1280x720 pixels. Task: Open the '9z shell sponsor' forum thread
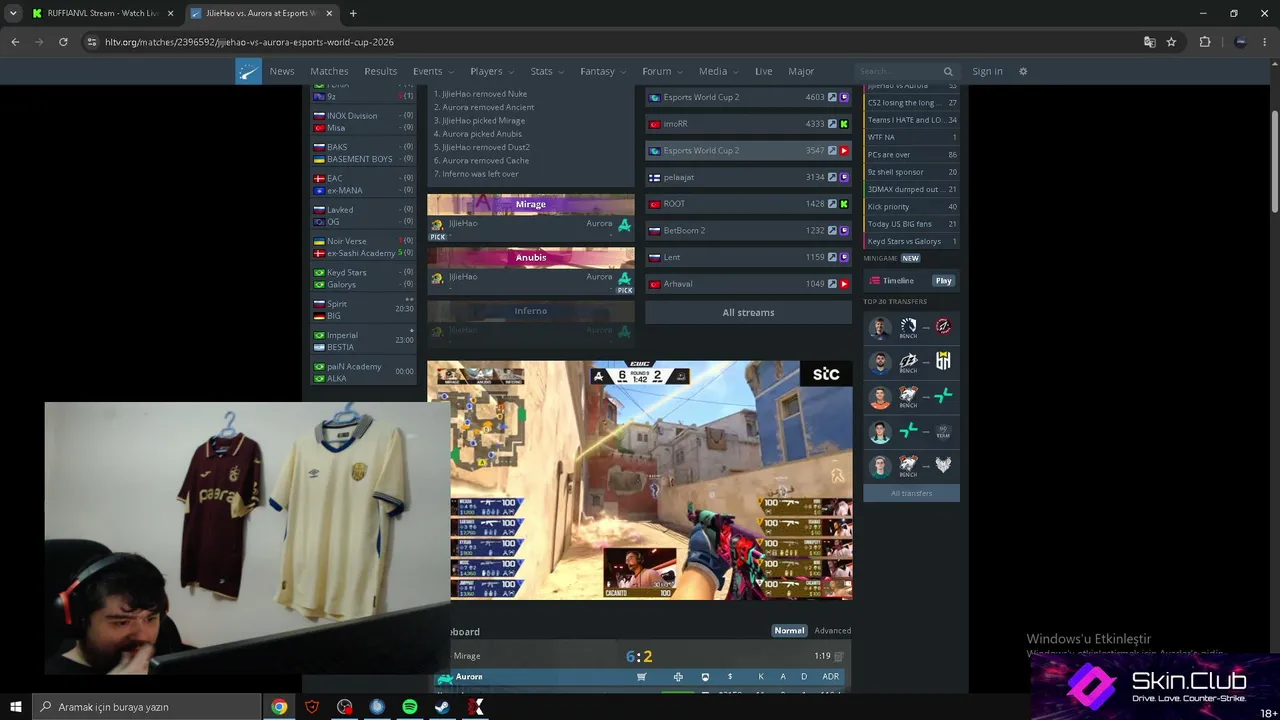(912, 172)
